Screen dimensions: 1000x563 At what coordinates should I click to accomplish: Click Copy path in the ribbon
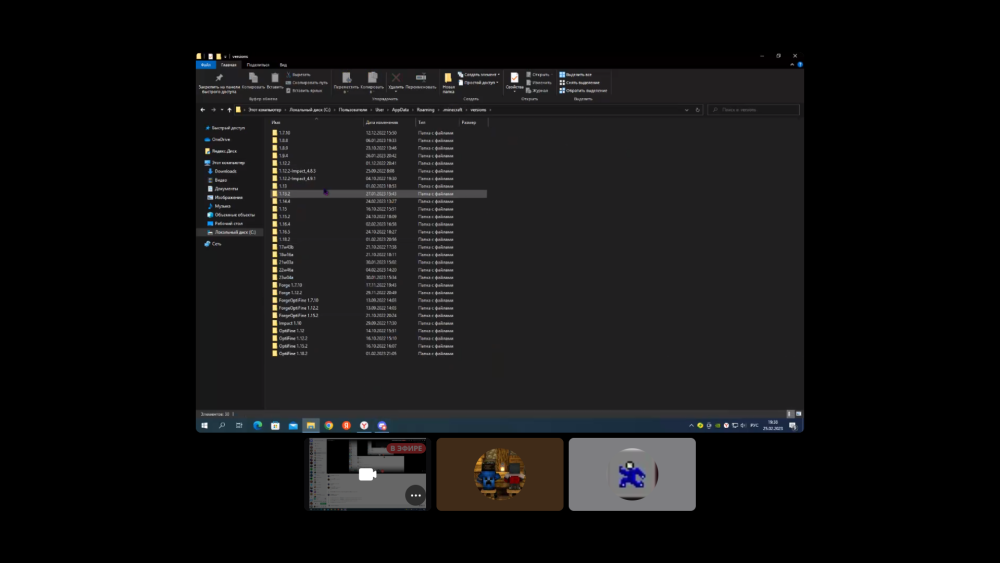307,82
